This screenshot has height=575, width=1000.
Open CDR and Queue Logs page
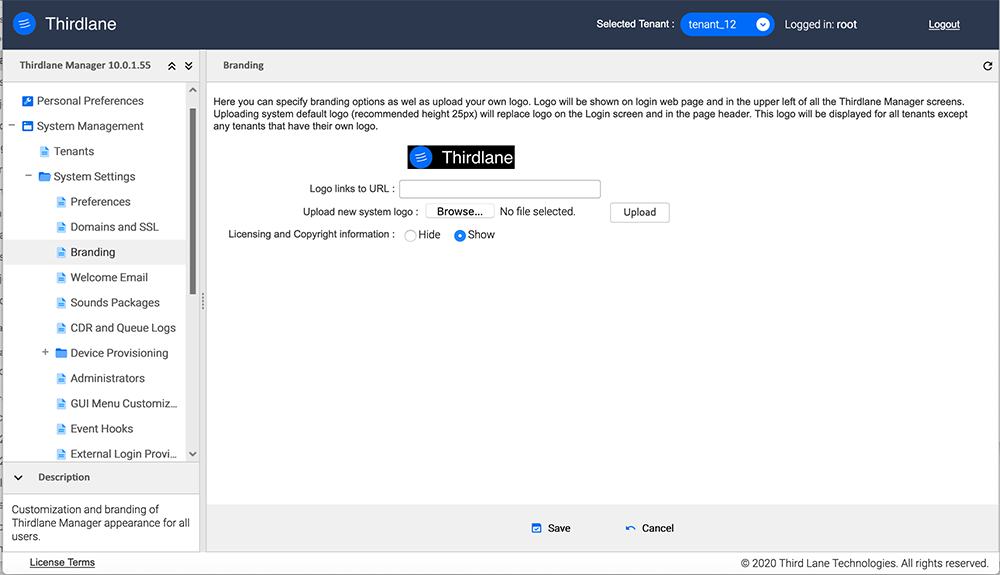point(123,328)
